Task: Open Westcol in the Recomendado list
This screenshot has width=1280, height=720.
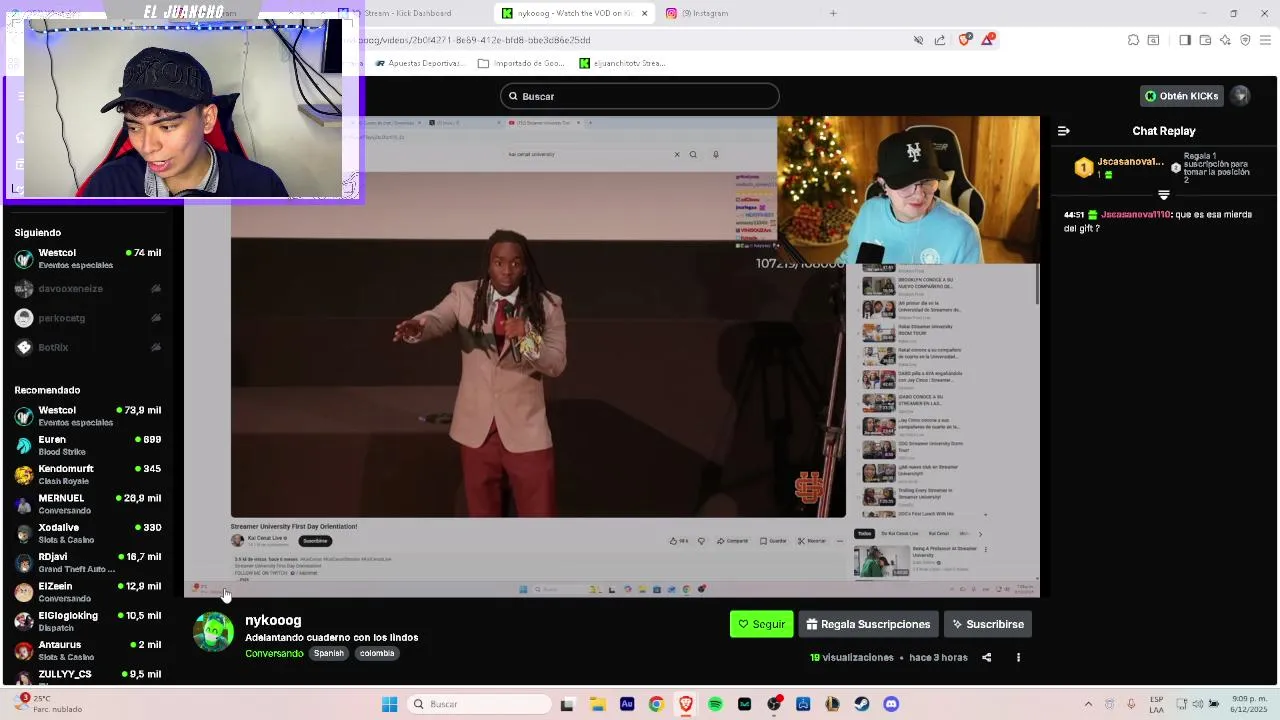Action: point(88,416)
